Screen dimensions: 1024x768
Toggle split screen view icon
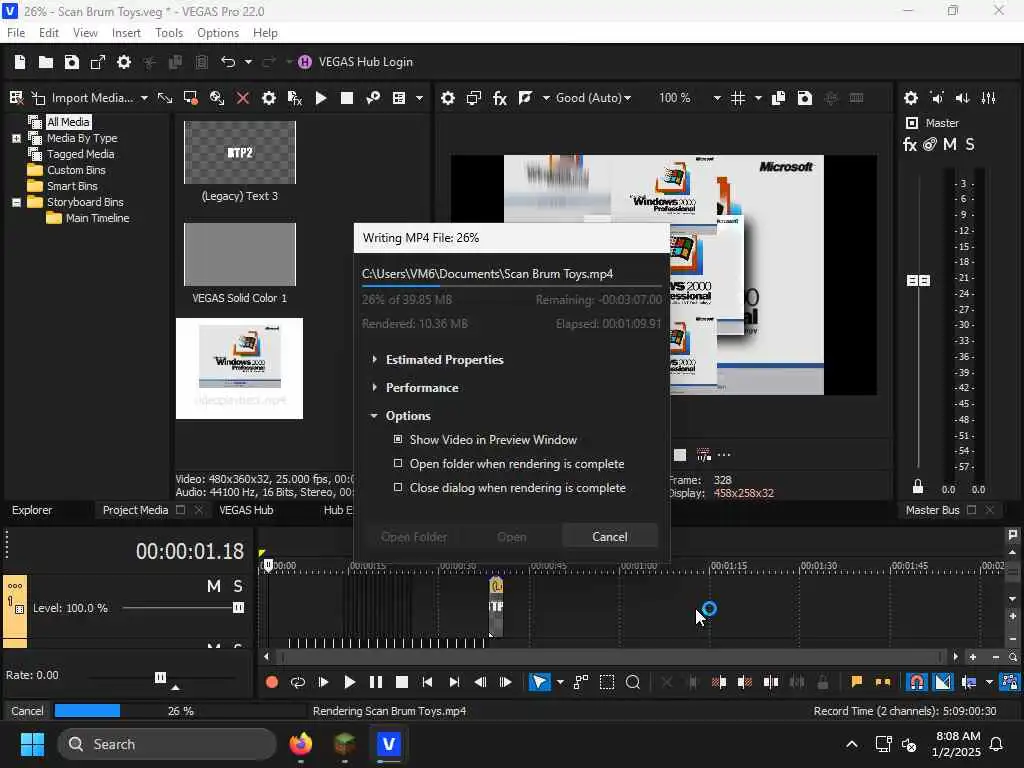(x=525, y=98)
